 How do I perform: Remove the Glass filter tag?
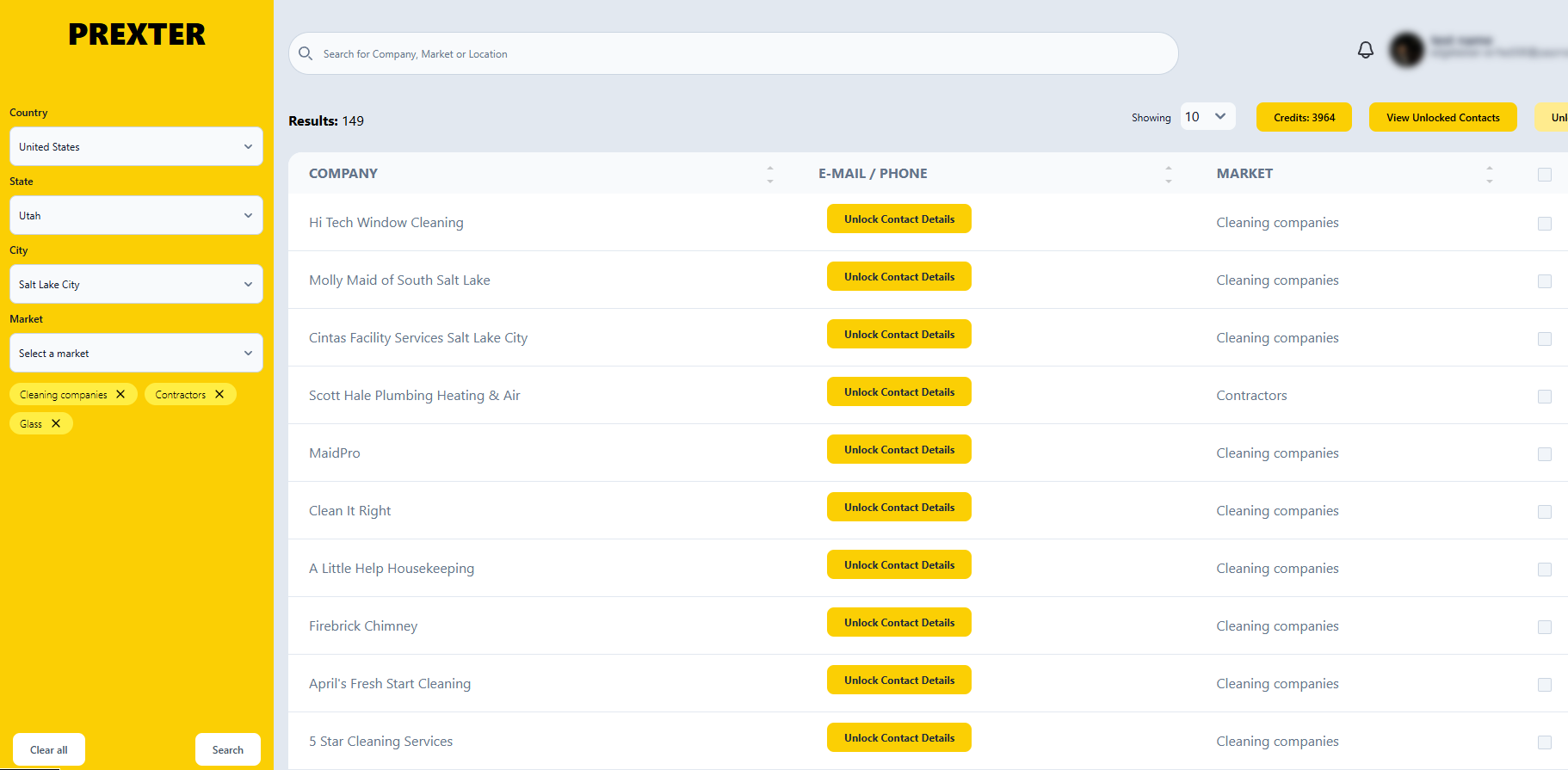pos(56,423)
